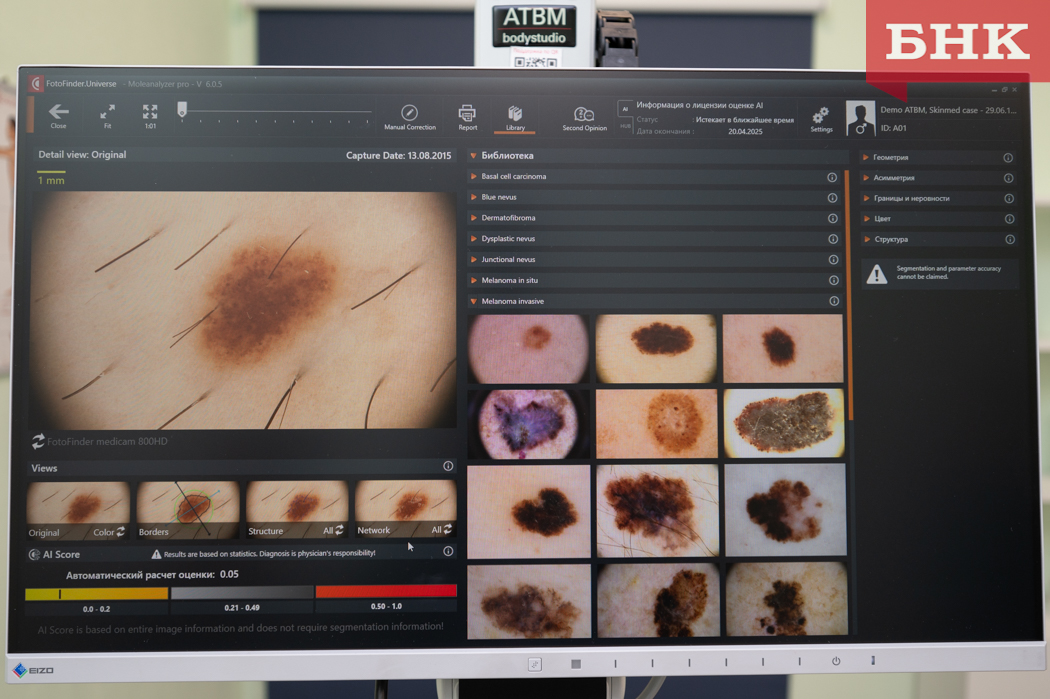Open the Manual Correction tool

[409, 114]
